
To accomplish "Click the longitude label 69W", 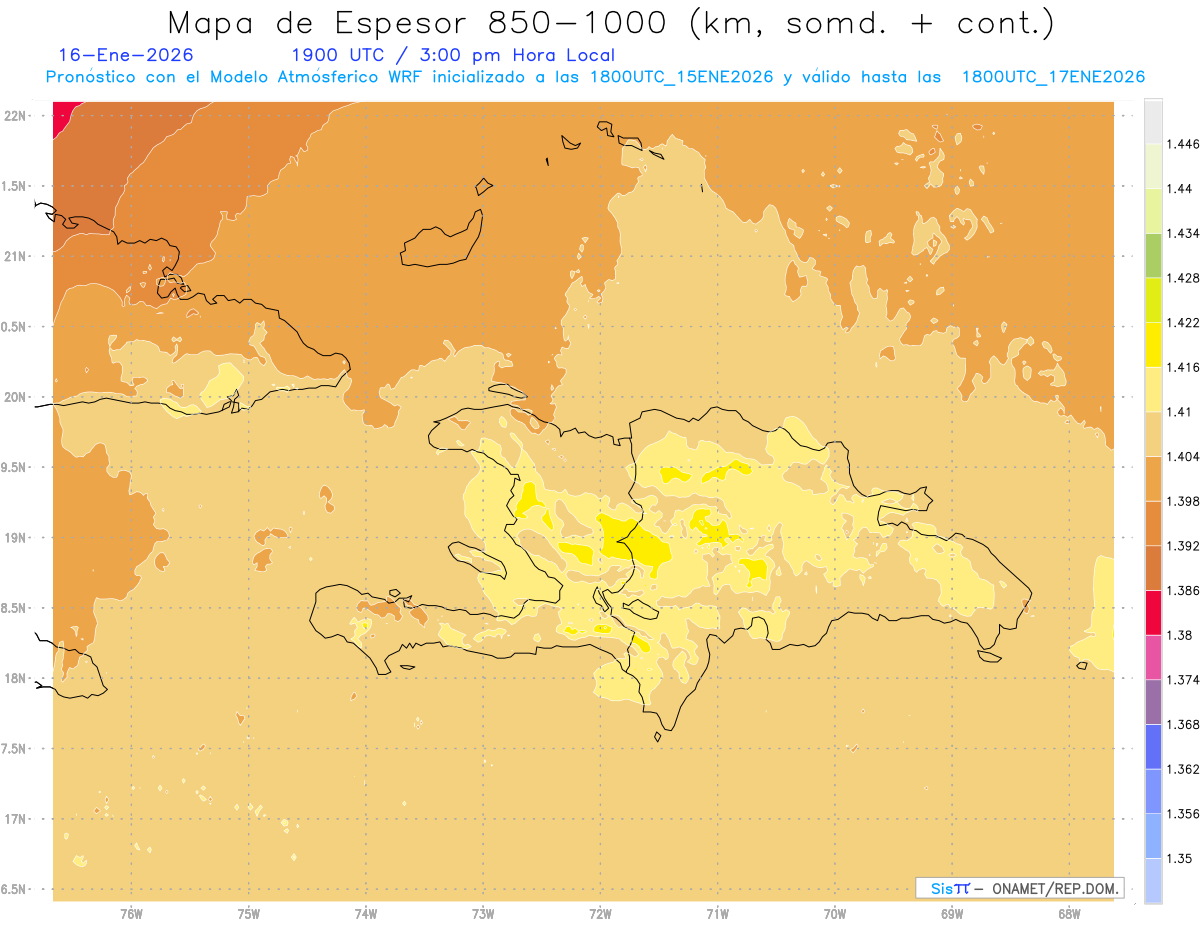I will click(x=952, y=914).
